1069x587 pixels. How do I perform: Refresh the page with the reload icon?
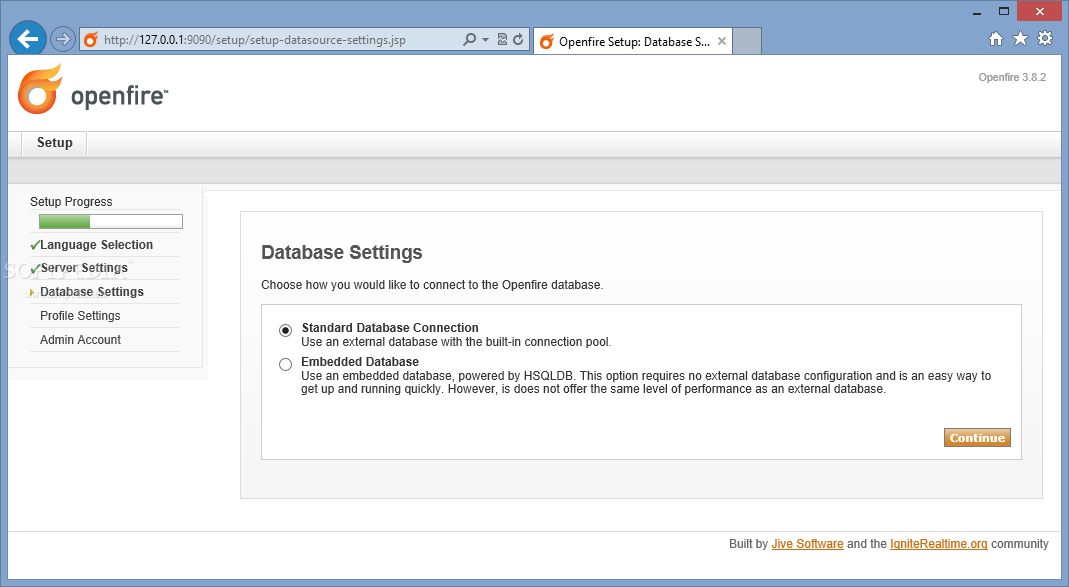518,40
